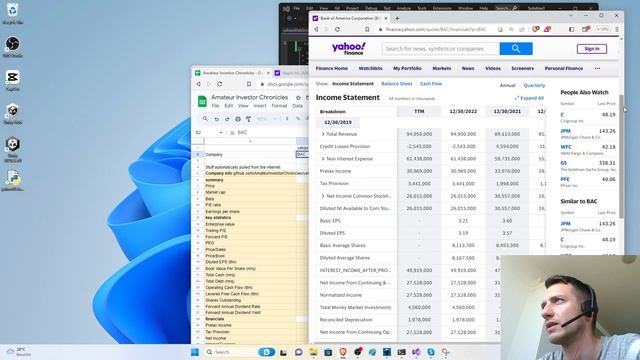Screen dimensions: 640x360
Task: Open Brave Shields lion icon in Yahoo browser
Action: click(536, 29)
